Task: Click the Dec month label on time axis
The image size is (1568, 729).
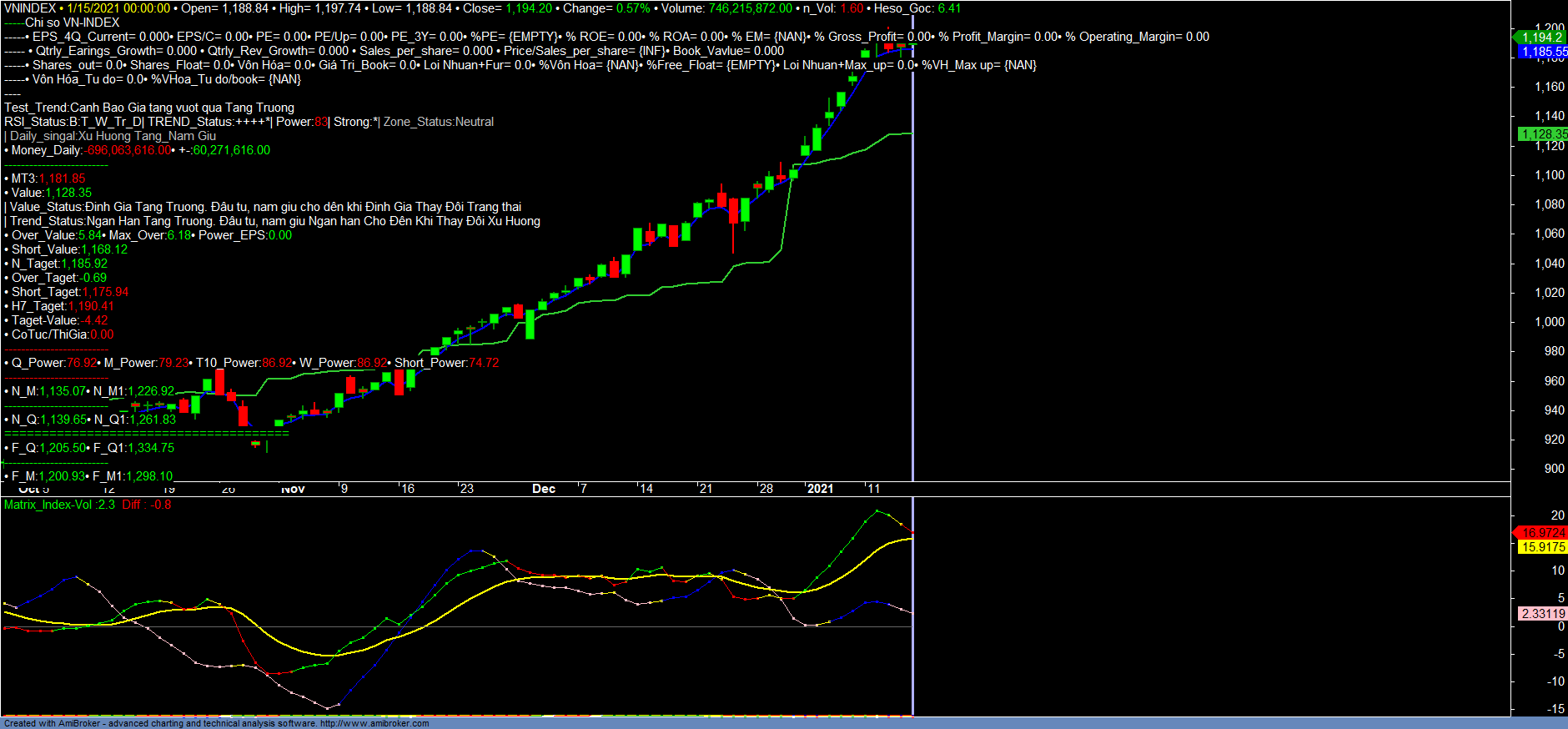Action: click(x=544, y=489)
